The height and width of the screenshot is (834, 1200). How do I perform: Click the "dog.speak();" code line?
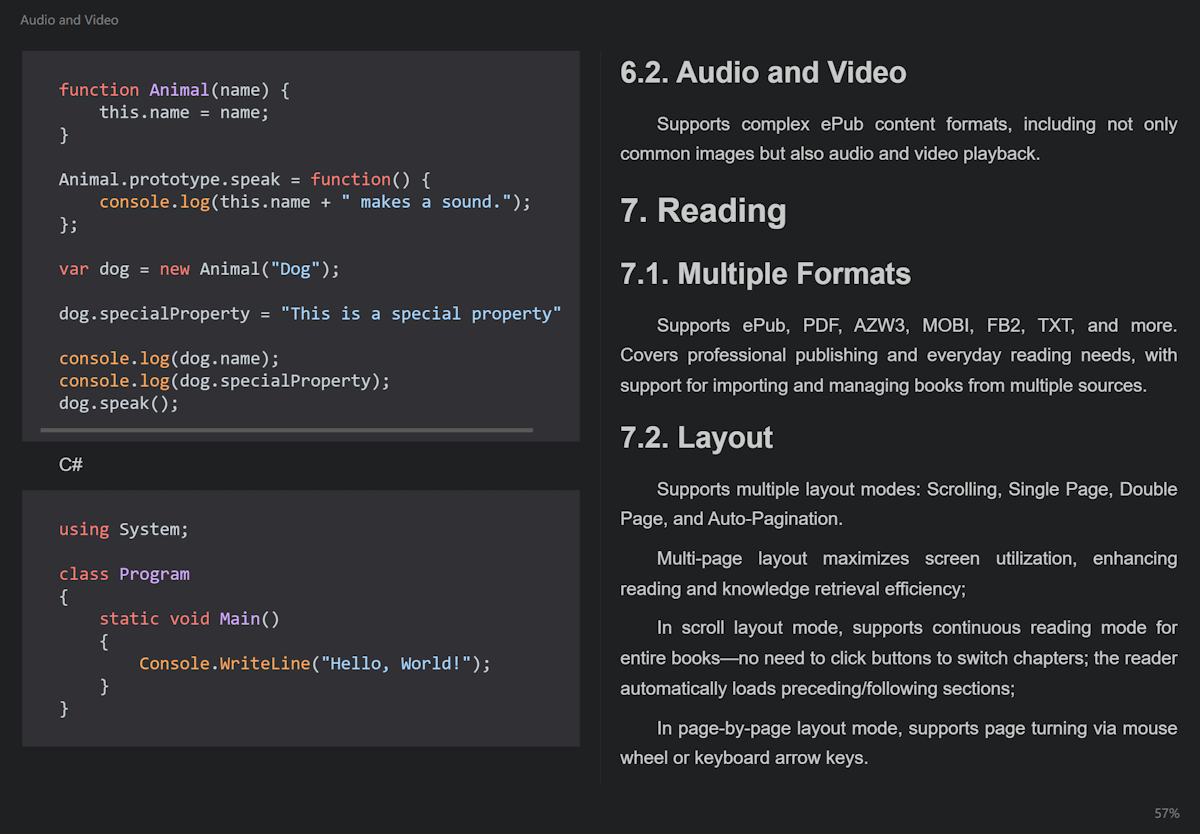tap(118, 403)
